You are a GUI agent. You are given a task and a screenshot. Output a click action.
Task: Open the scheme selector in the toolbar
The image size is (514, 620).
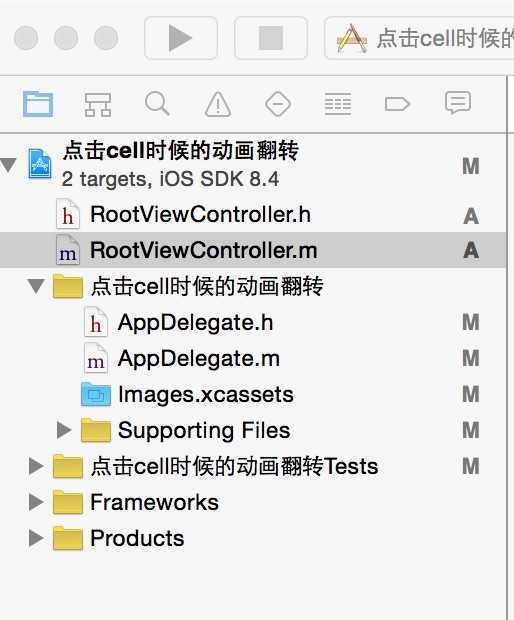click(x=419, y=38)
